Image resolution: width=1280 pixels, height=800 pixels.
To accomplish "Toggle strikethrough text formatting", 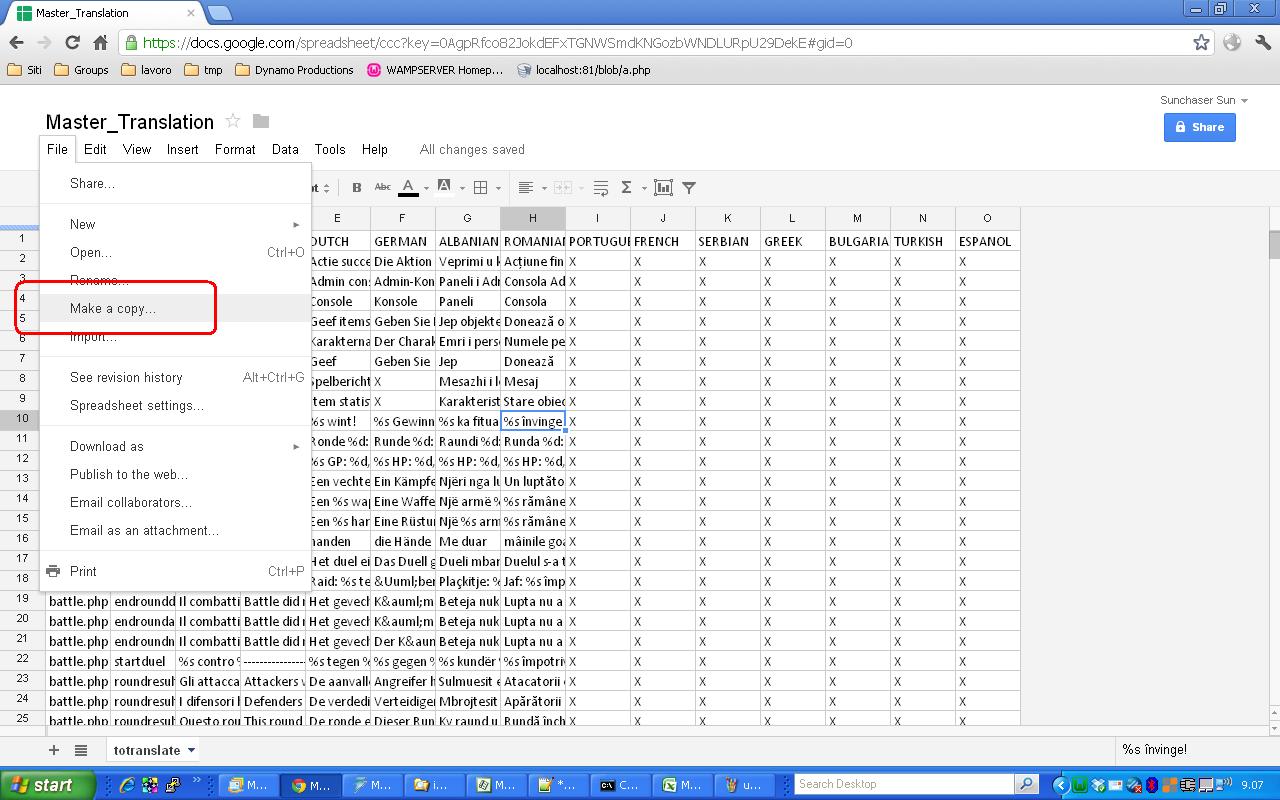I will coord(382,187).
